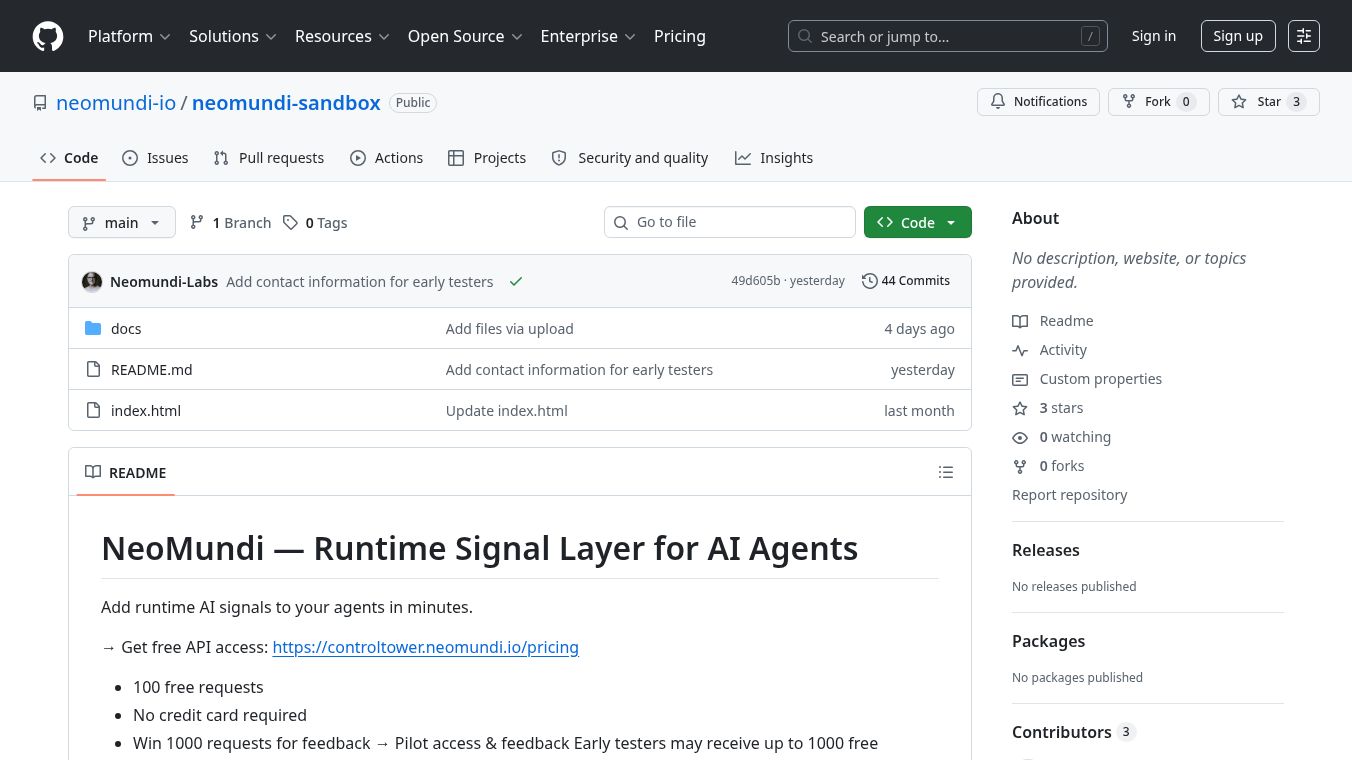
Task: Switch to the Pull requests tab
Action: (269, 158)
